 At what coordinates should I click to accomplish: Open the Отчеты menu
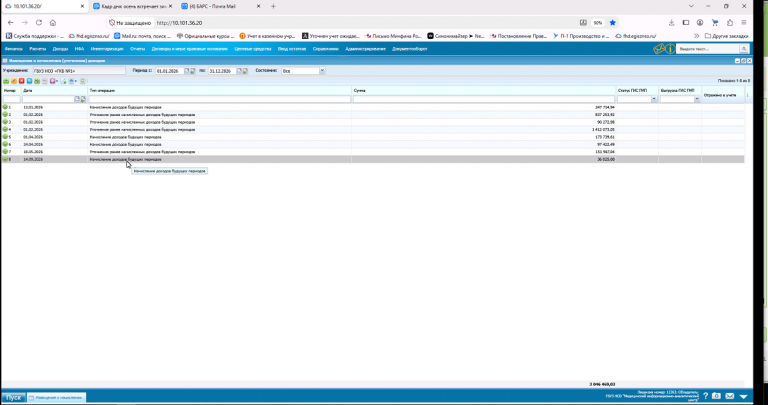[x=137, y=49]
